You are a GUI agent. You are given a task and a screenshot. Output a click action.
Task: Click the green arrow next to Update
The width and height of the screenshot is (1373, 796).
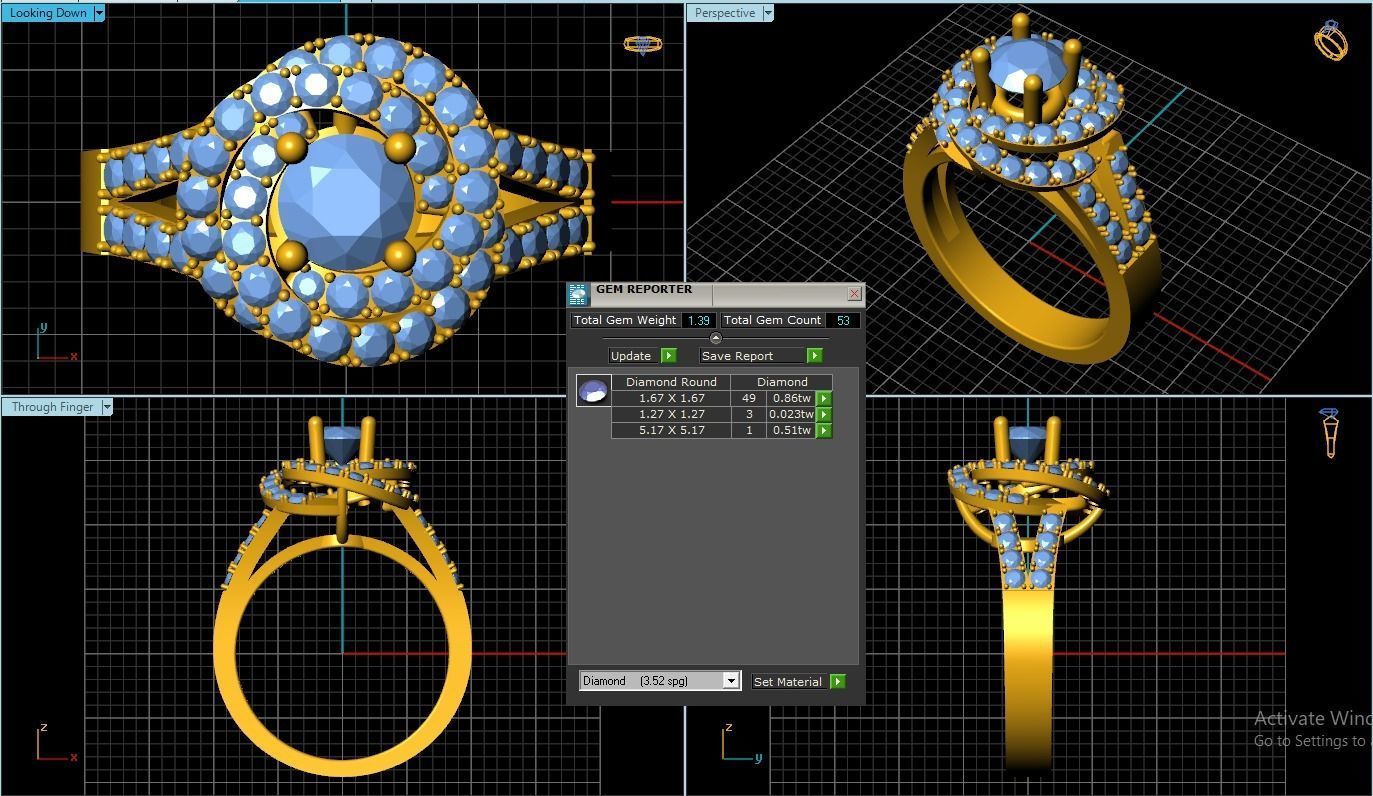click(x=669, y=356)
